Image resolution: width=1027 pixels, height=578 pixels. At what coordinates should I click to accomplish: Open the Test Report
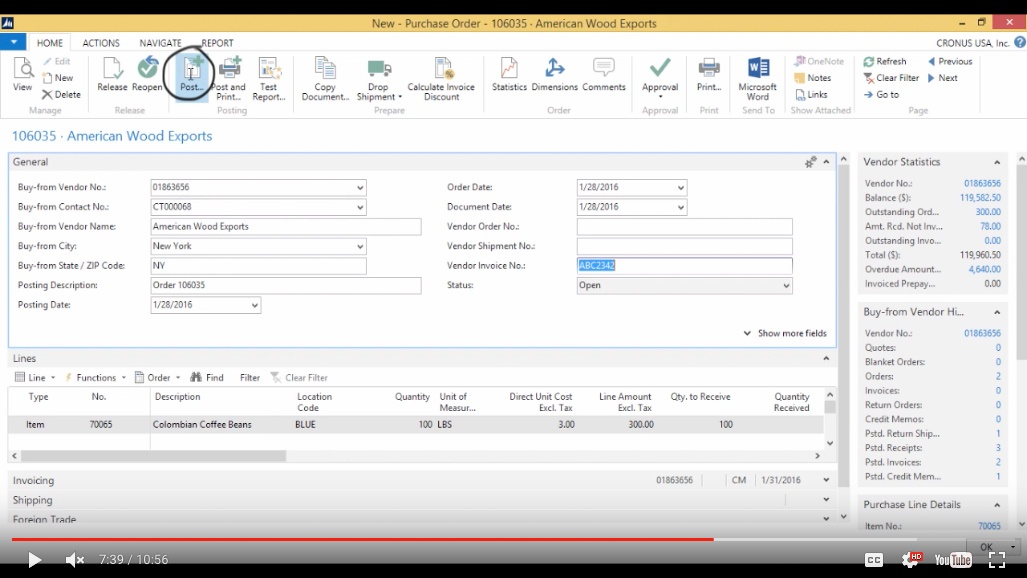[269, 79]
